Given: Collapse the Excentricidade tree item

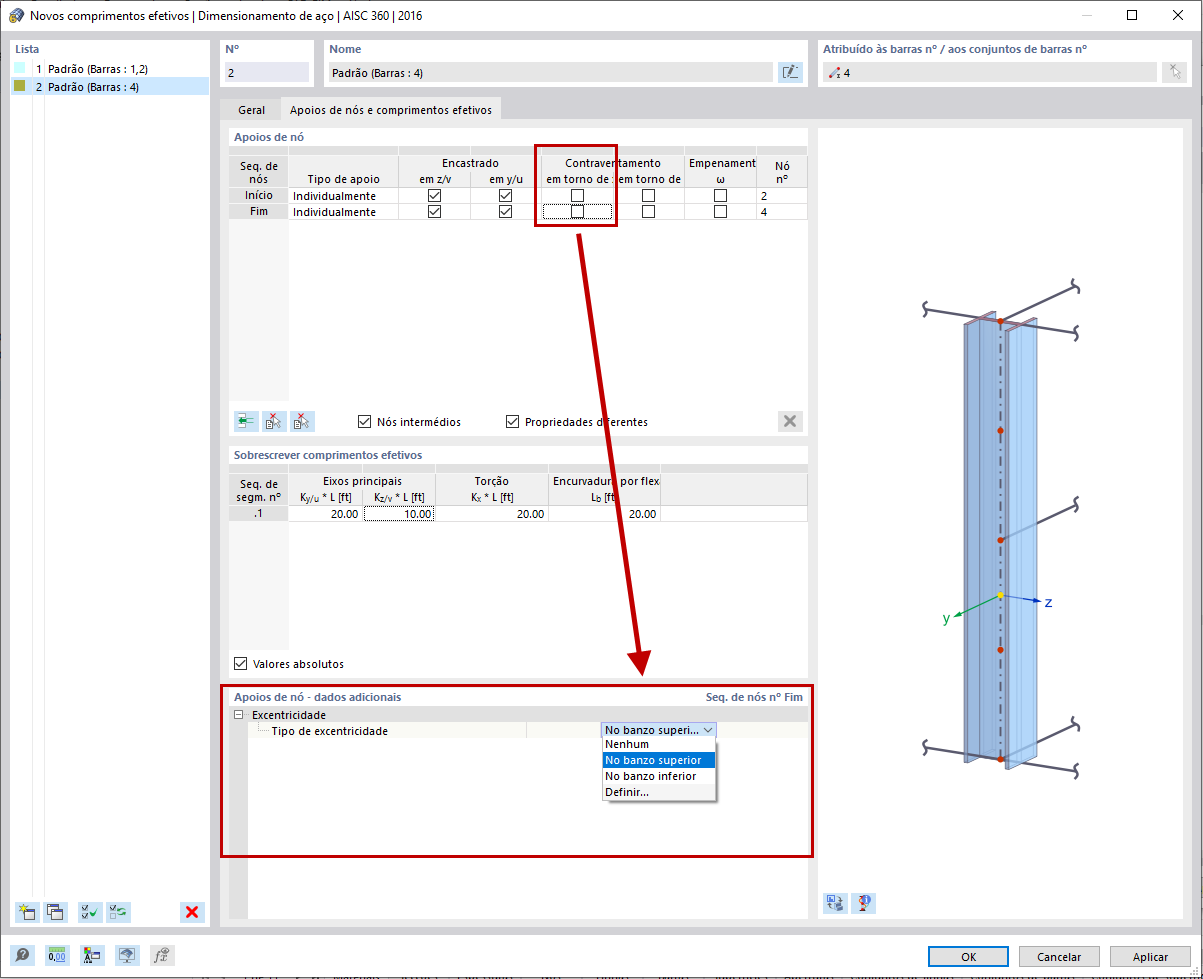Looking at the screenshot, I should 238,716.
